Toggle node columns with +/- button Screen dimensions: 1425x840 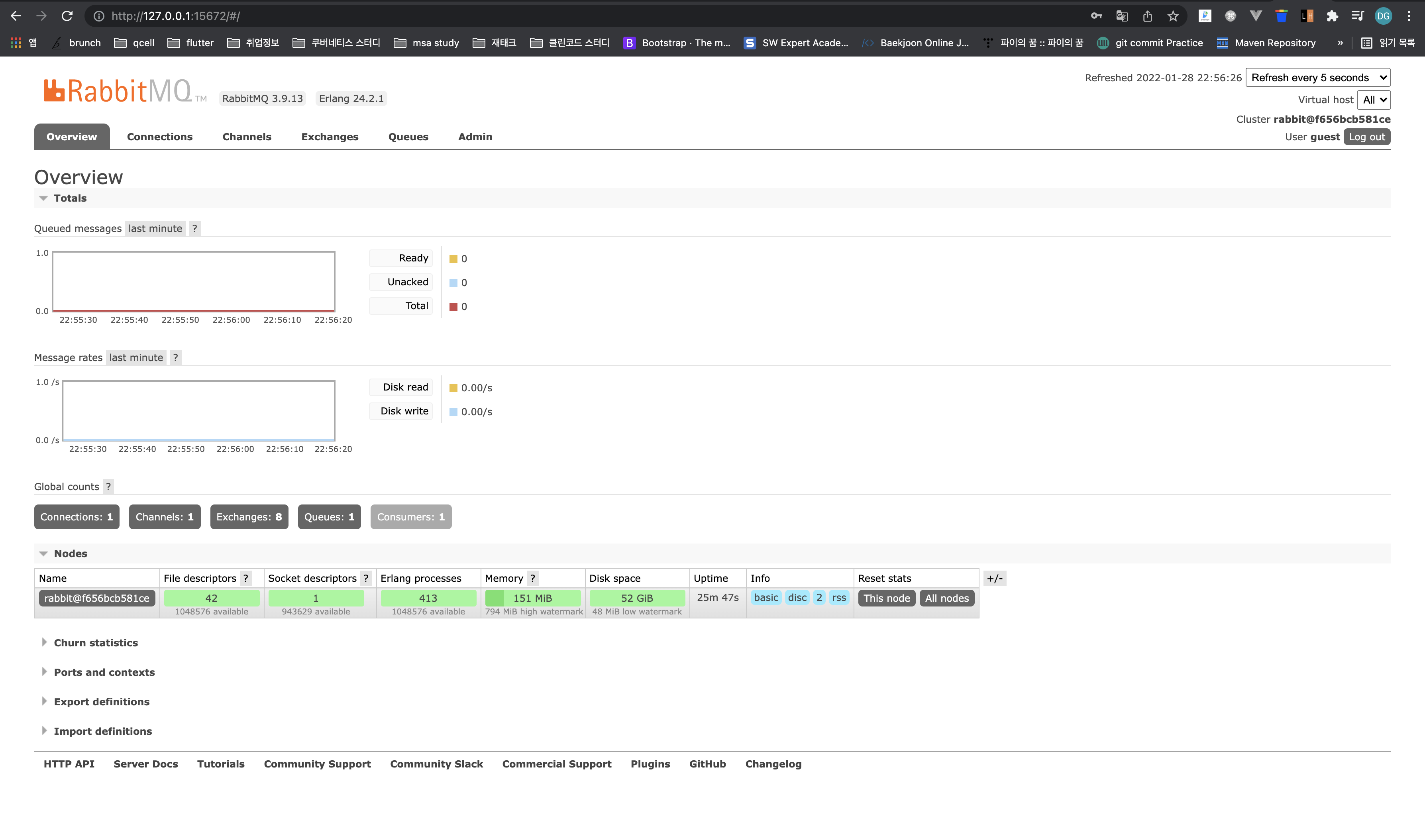994,579
